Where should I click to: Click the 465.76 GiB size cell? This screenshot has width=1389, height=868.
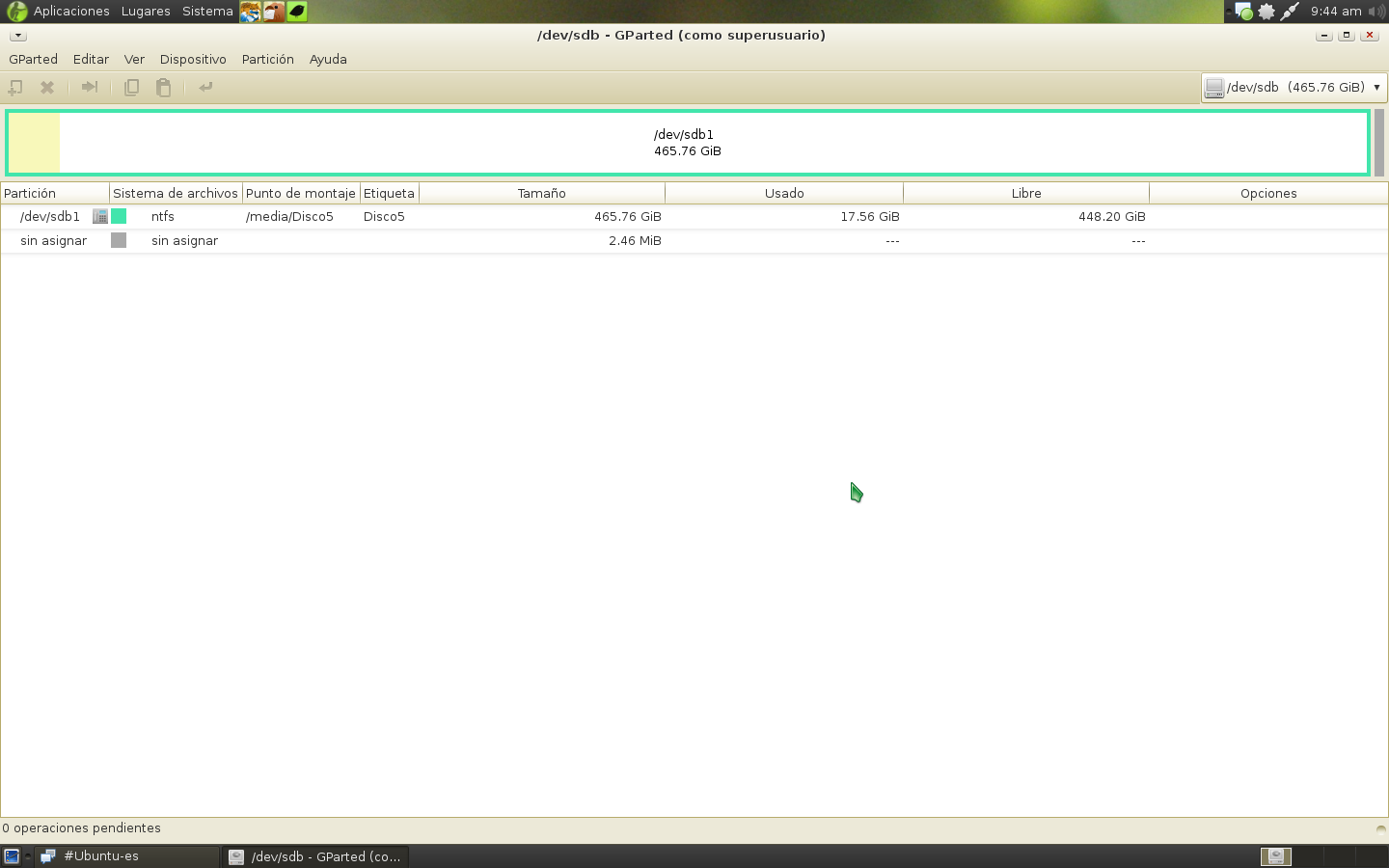(628, 216)
